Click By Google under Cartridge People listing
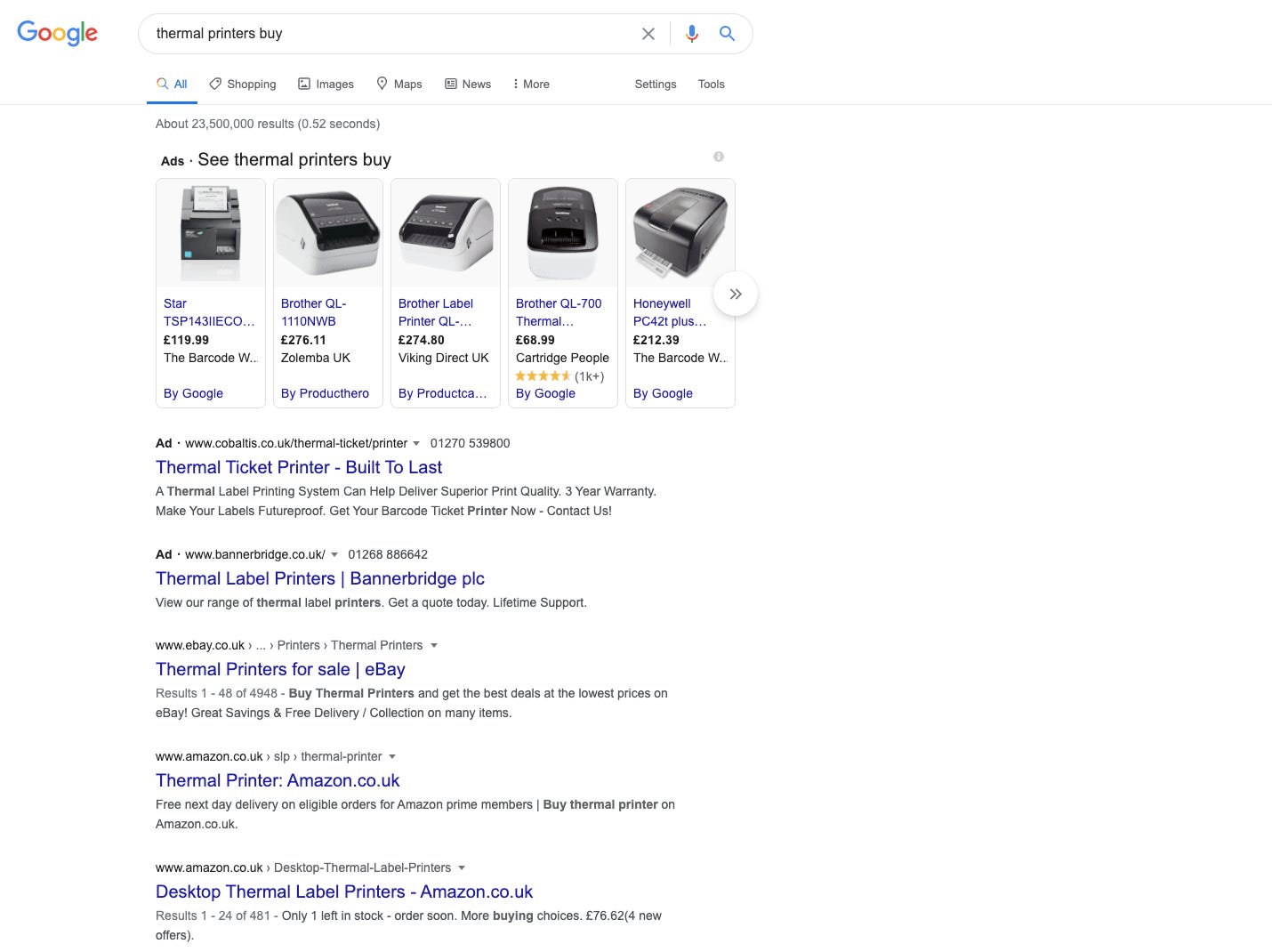Image resolution: width=1272 pixels, height=952 pixels. tap(545, 393)
